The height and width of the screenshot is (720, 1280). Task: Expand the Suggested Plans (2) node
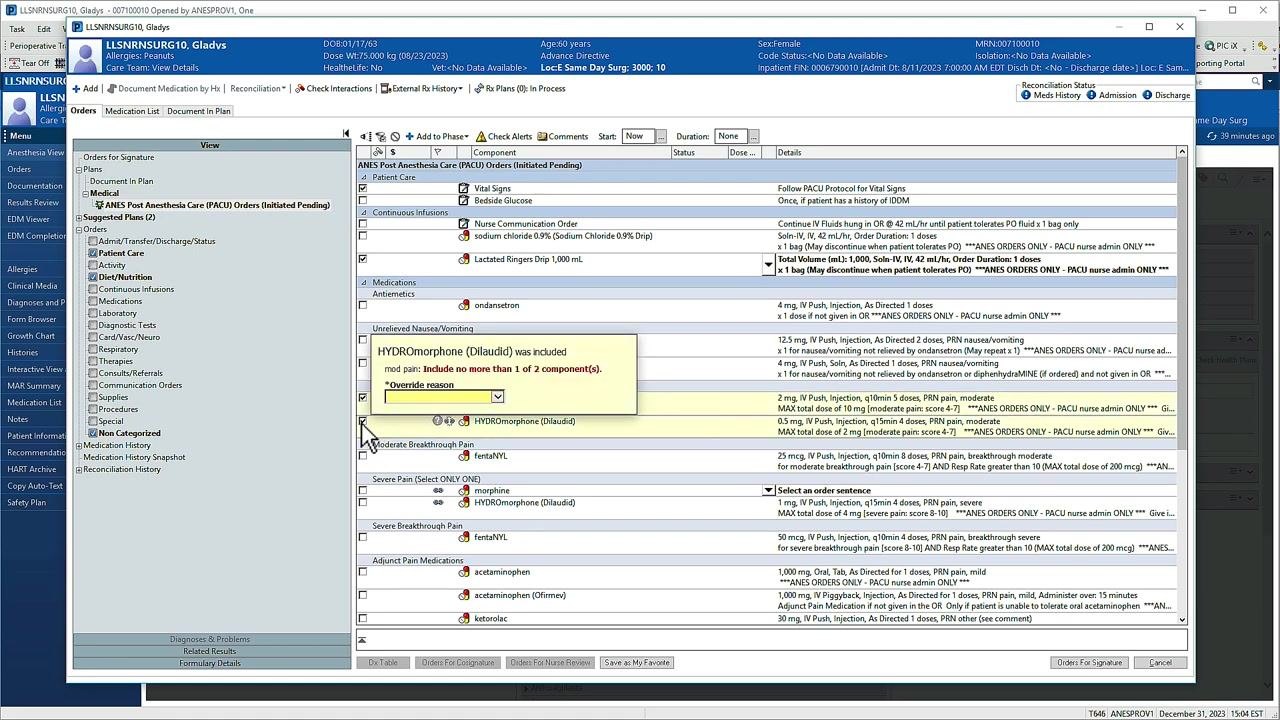(79, 218)
